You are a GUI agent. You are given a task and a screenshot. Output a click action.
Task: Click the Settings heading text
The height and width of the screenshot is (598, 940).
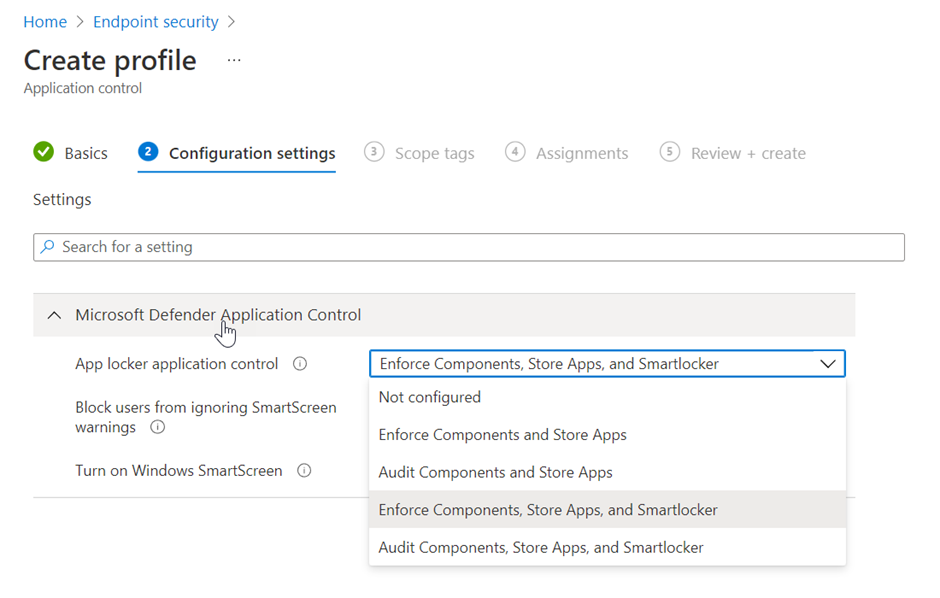coord(62,200)
